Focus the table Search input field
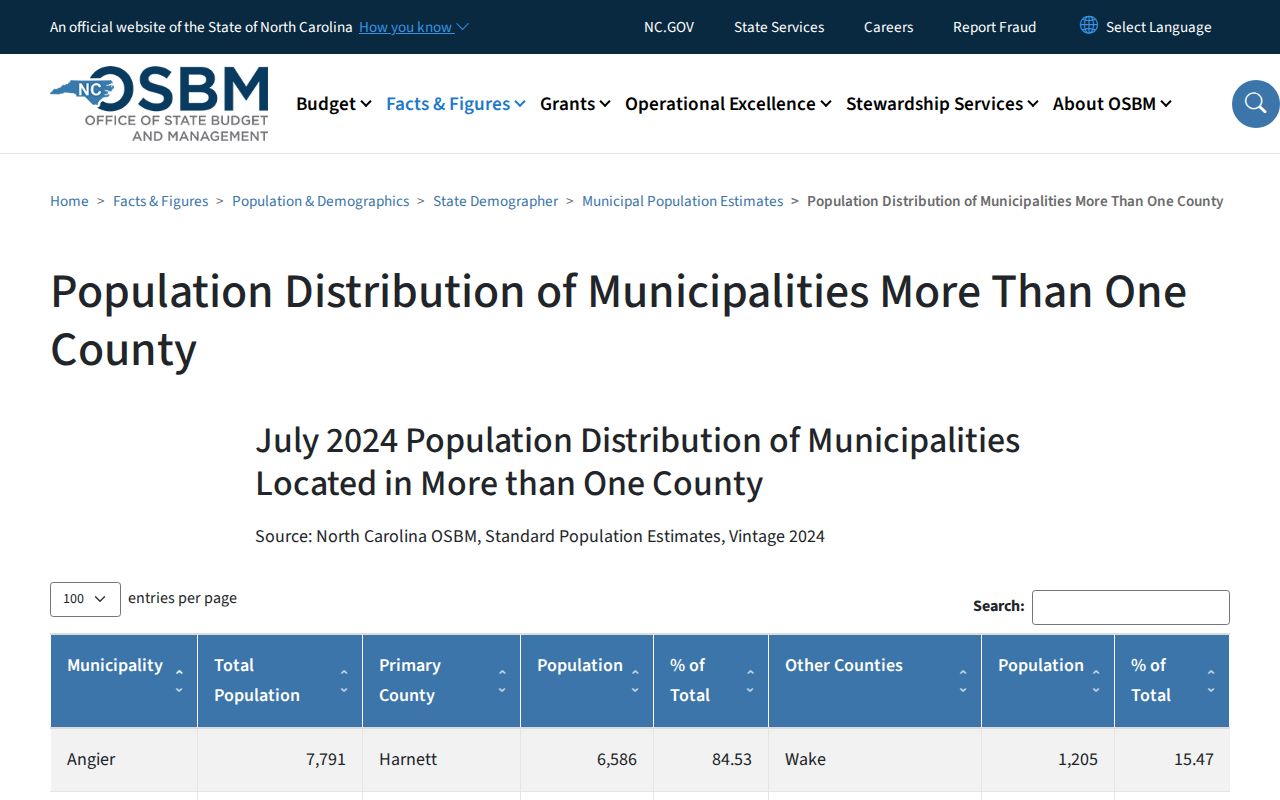 [1131, 607]
